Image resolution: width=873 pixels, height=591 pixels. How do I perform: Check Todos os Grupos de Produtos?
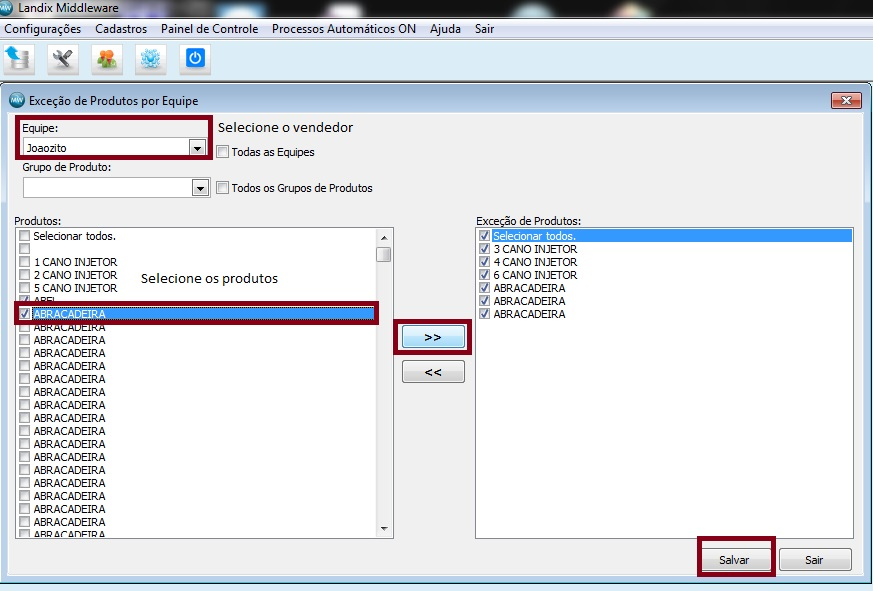pos(223,188)
